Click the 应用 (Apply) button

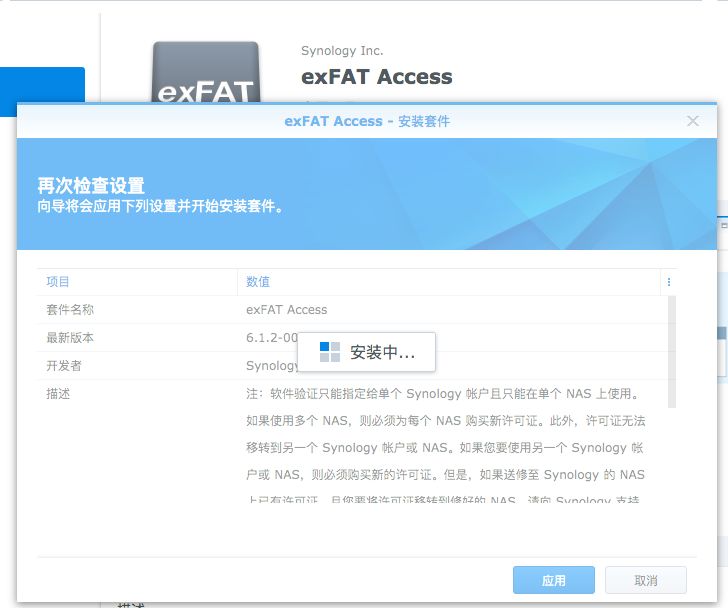[x=553, y=580]
